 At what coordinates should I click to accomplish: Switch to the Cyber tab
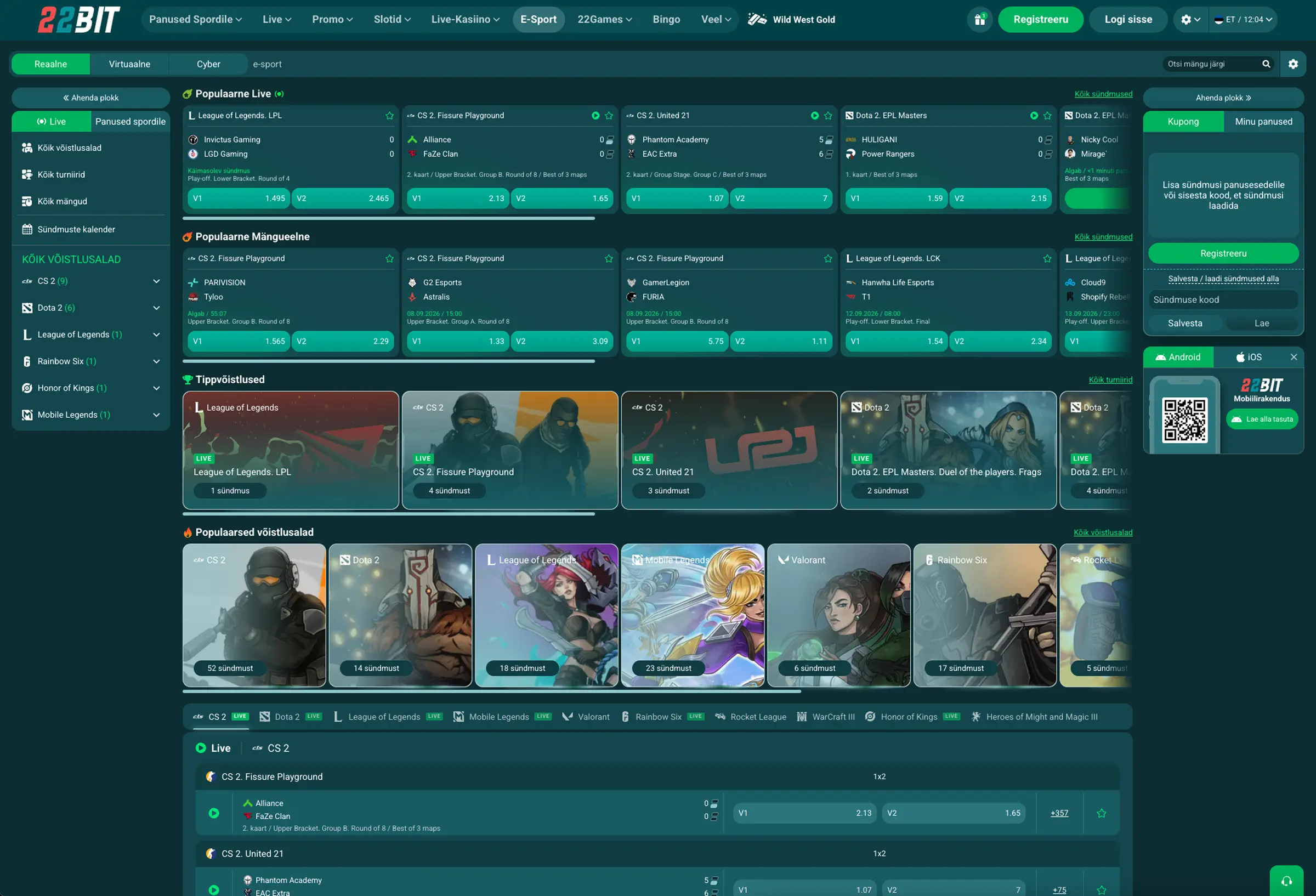click(208, 64)
